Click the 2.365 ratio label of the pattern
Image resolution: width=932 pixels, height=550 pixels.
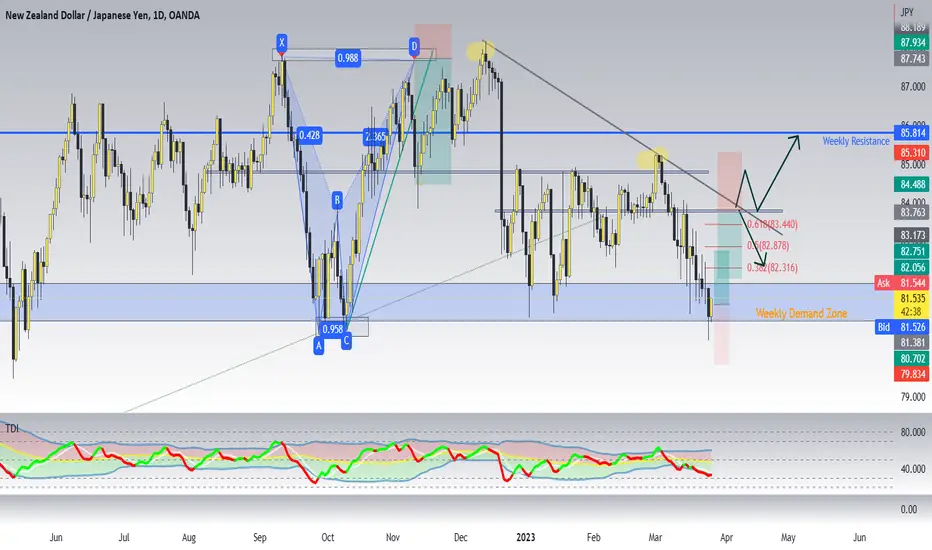click(375, 137)
